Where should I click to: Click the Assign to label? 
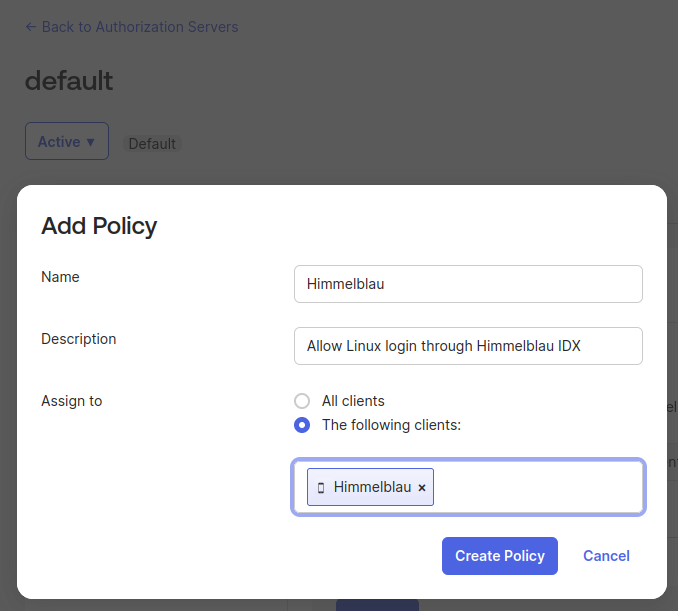point(72,401)
